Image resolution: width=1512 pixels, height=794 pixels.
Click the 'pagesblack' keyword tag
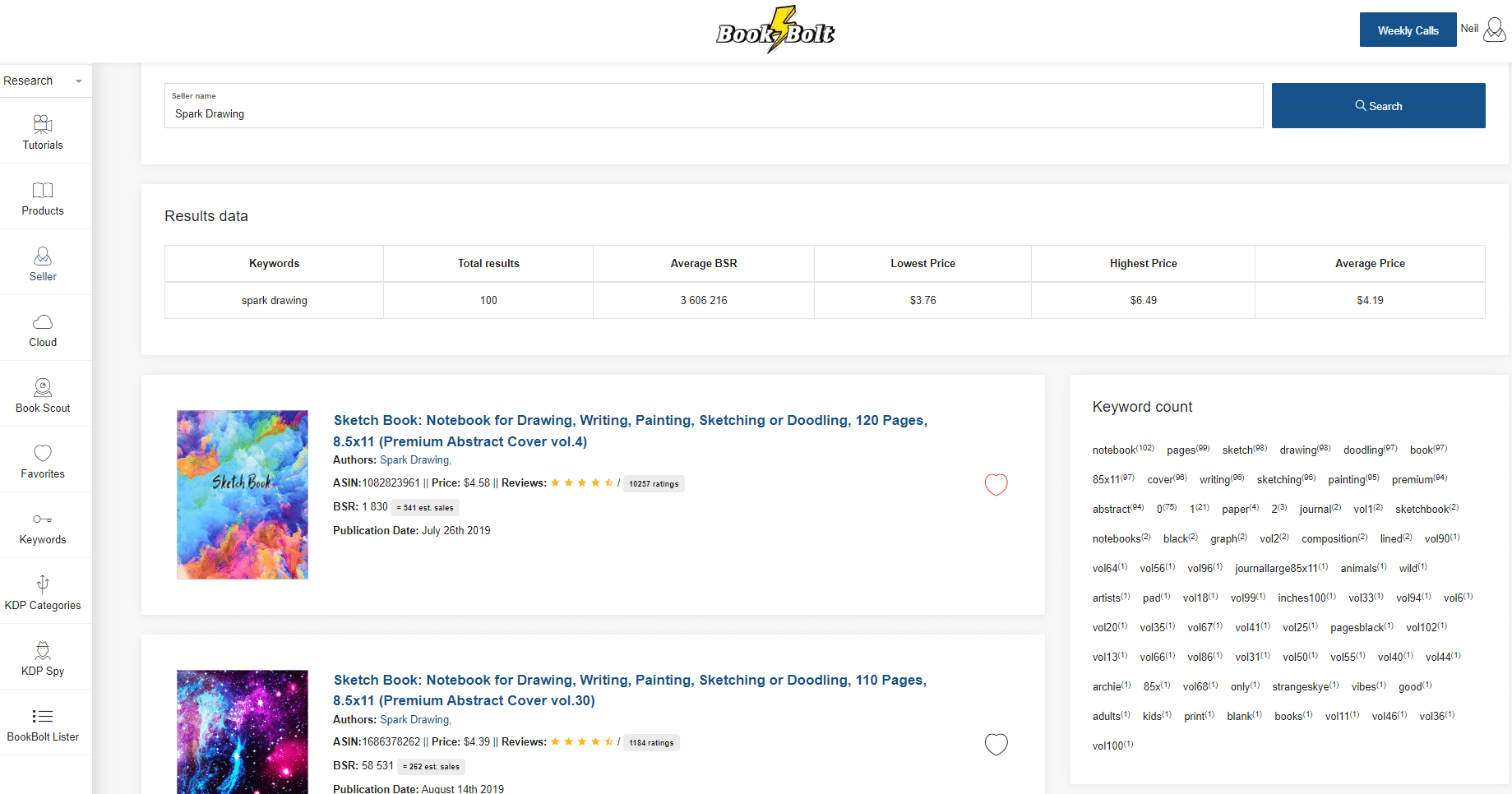[x=1362, y=627]
